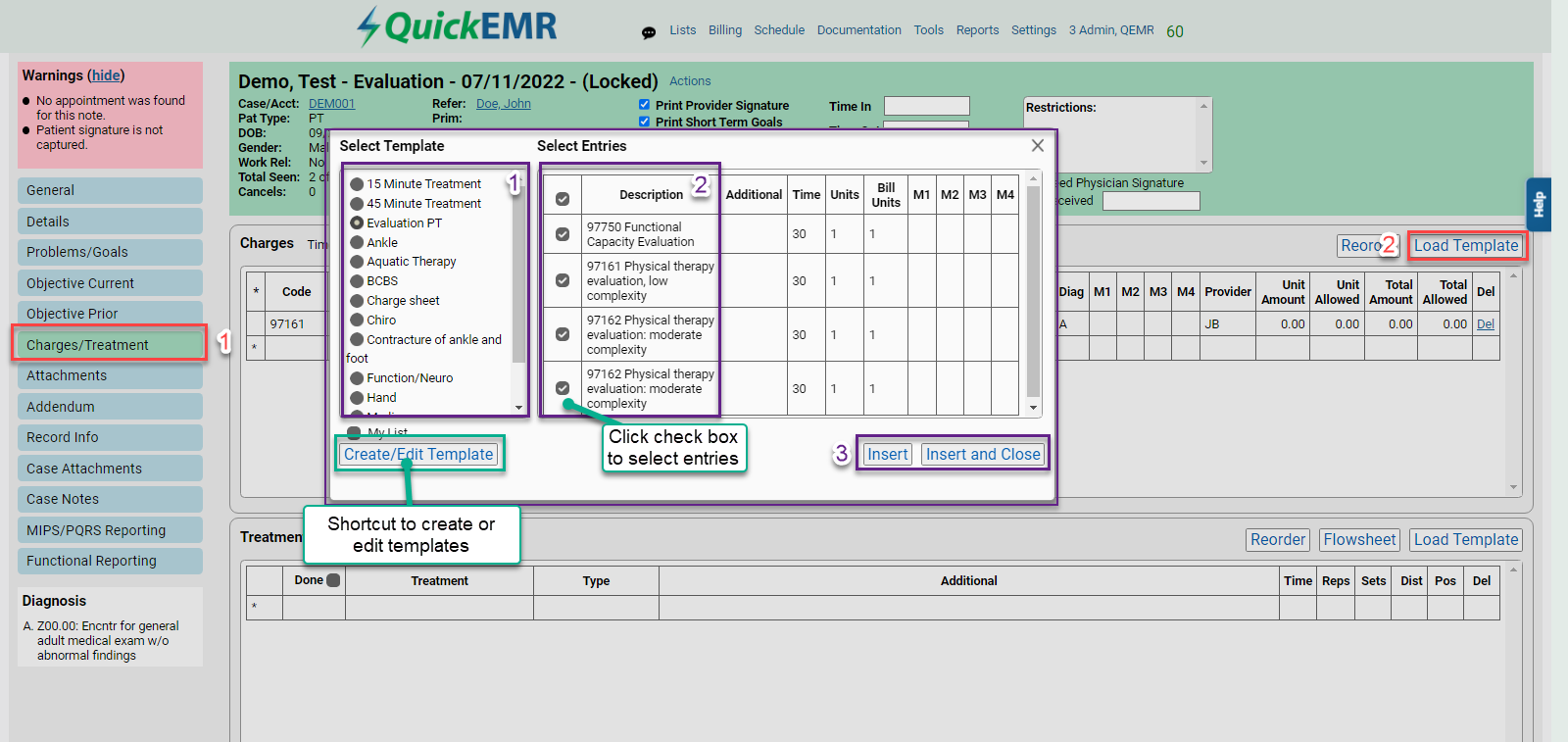1568x742 pixels.
Task: Open the Tools menu
Action: pyautogui.click(x=929, y=30)
